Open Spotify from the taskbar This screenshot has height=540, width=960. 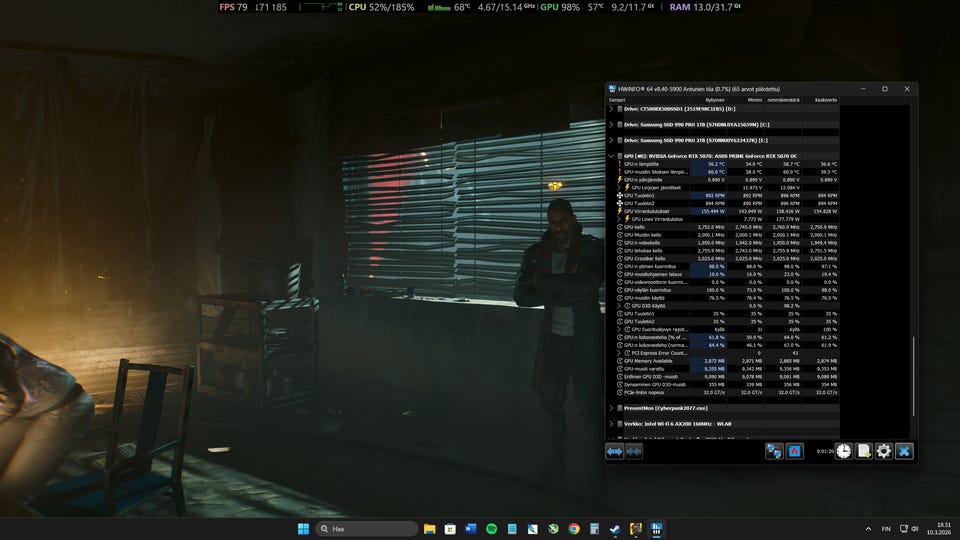pyautogui.click(x=492, y=529)
